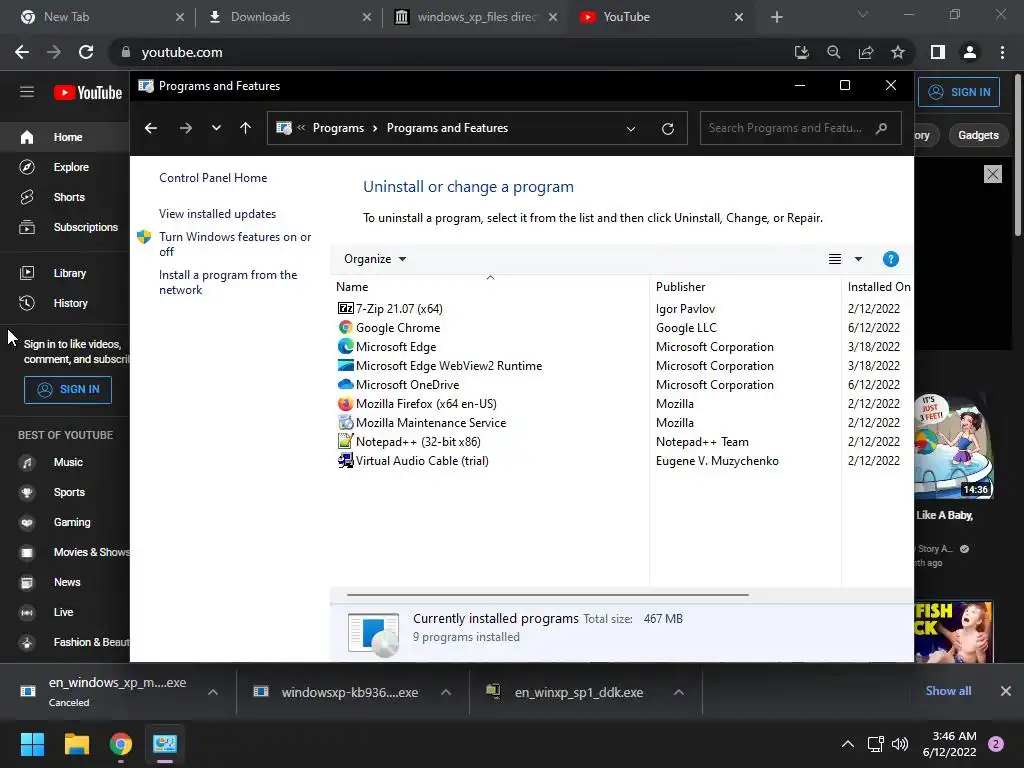Open the Organize dropdown
Viewport: 1024px width, 768px height.
pyautogui.click(x=375, y=259)
